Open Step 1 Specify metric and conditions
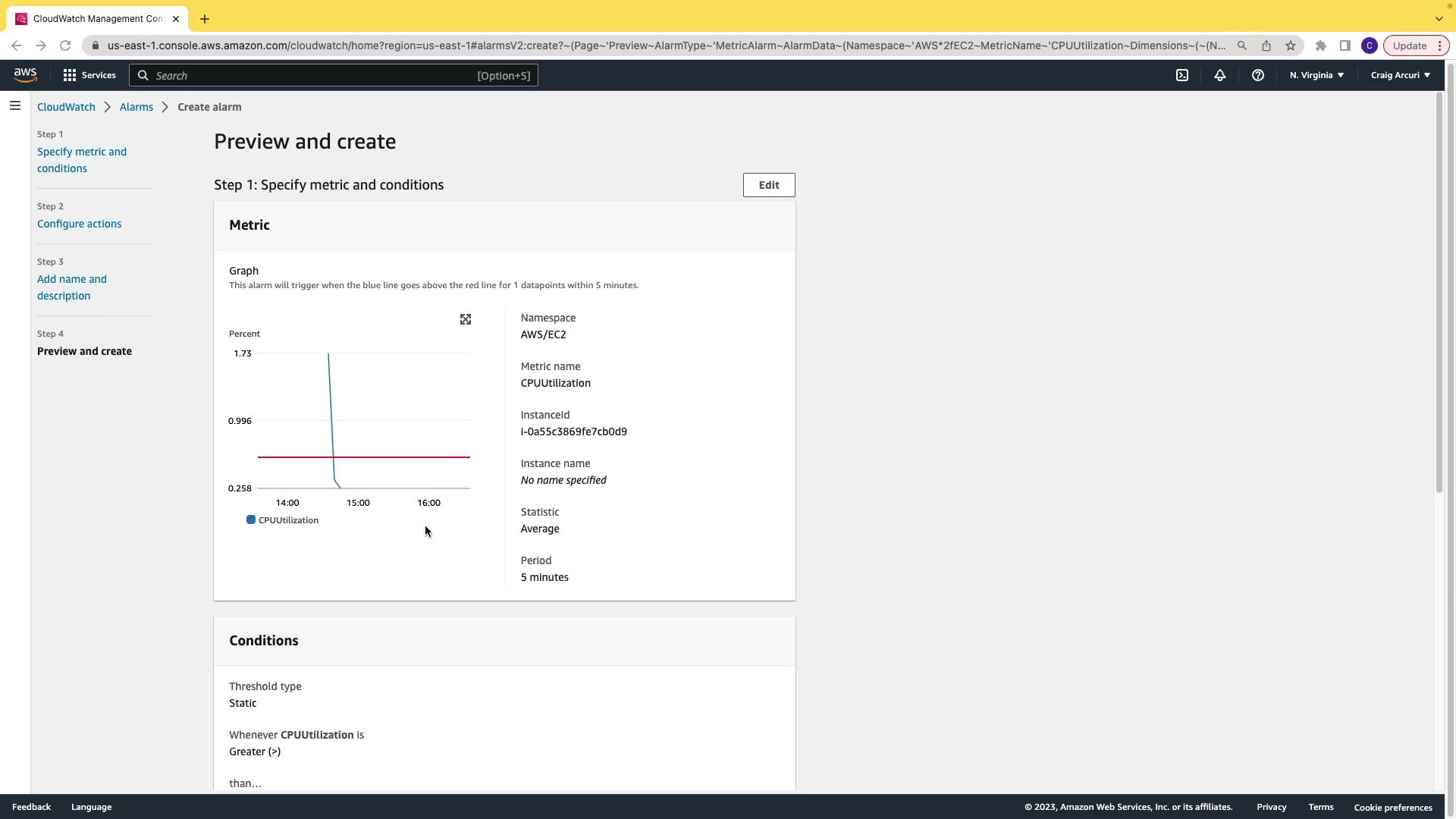Image resolution: width=1456 pixels, height=819 pixels. [81, 160]
